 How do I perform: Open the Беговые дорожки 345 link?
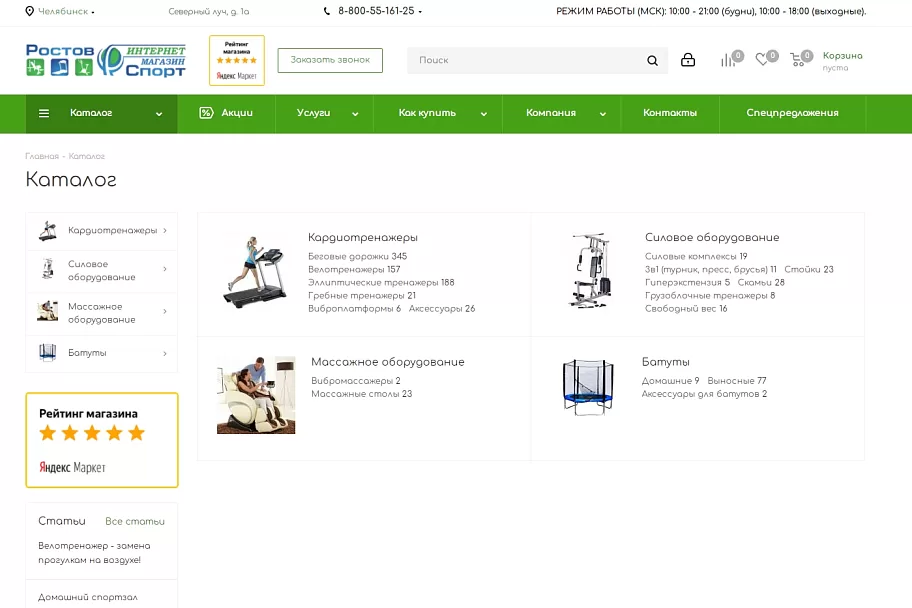click(357, 256)
